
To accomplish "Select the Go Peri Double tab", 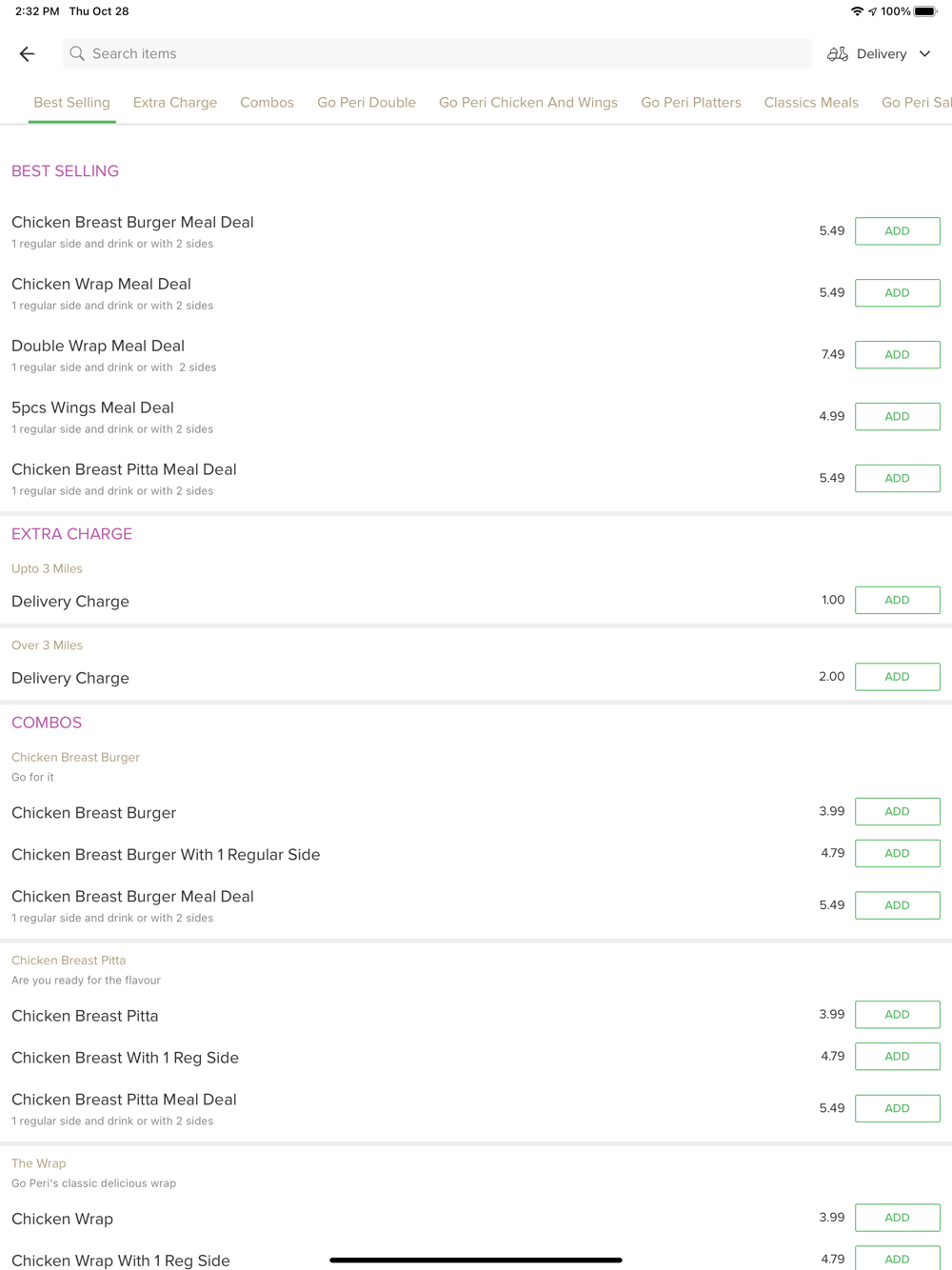I will [x=367, y=103].
